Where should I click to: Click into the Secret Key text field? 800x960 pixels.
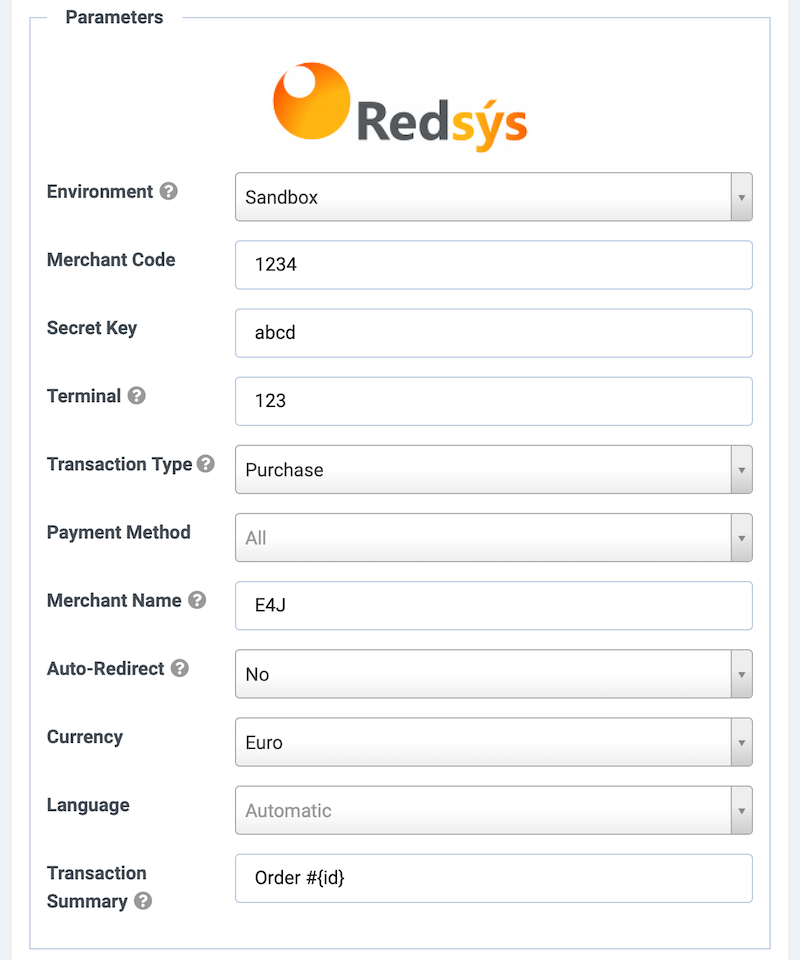[x=493, y=333]
